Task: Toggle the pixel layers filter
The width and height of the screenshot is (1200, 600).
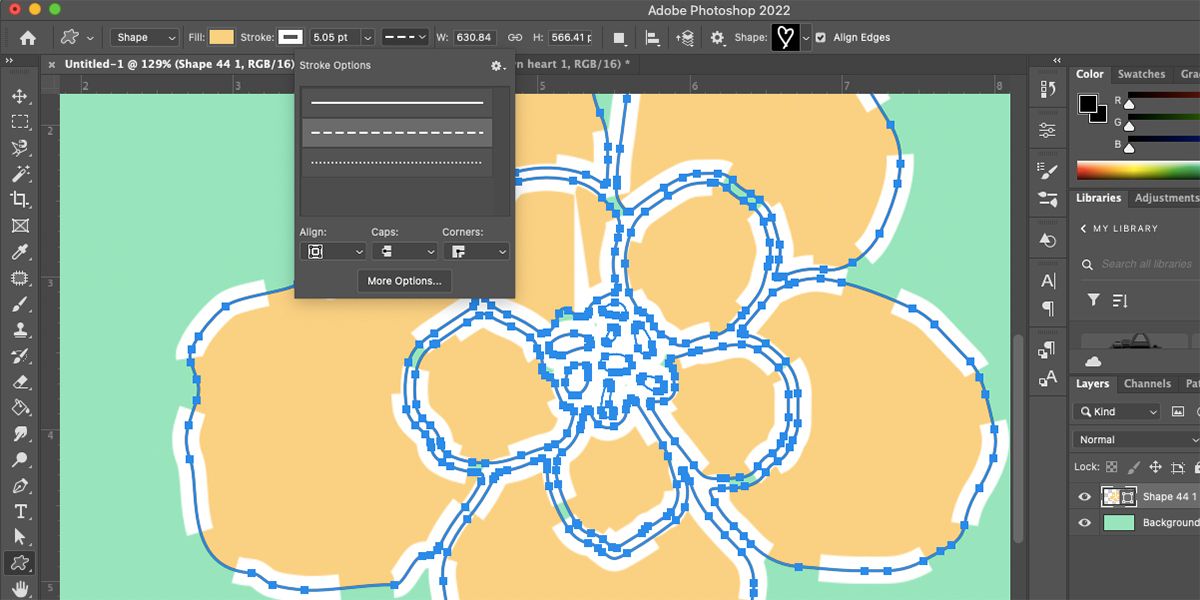Action: coord(1177,411)
